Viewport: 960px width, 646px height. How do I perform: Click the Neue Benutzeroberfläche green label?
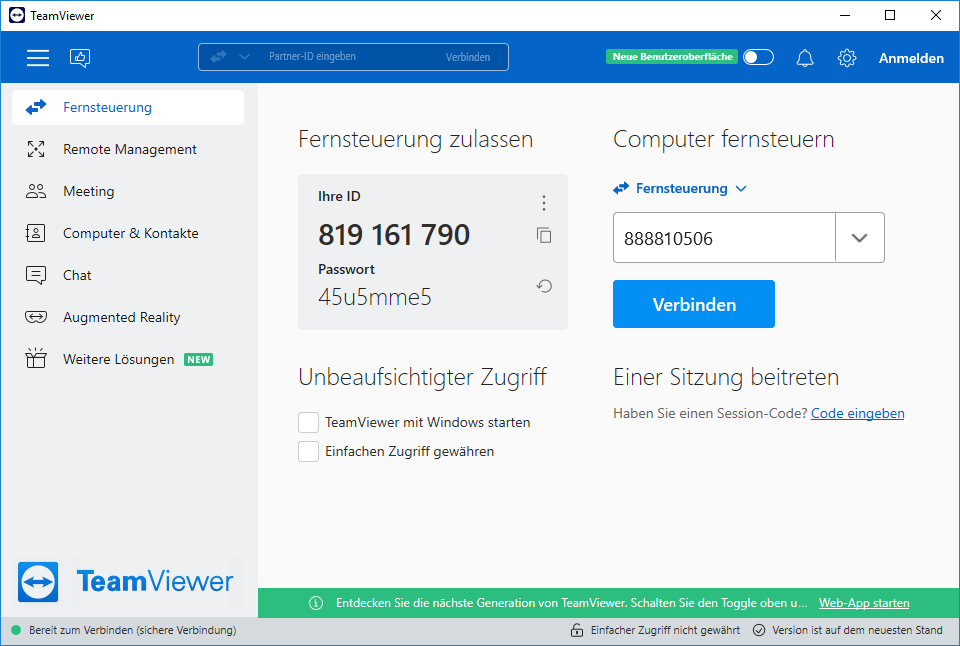[x=672, y=57]
